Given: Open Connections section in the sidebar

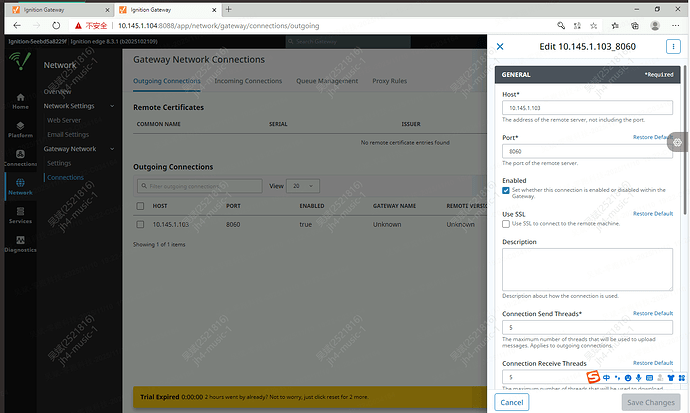Looking at the screenshot, I should point(20,158).
